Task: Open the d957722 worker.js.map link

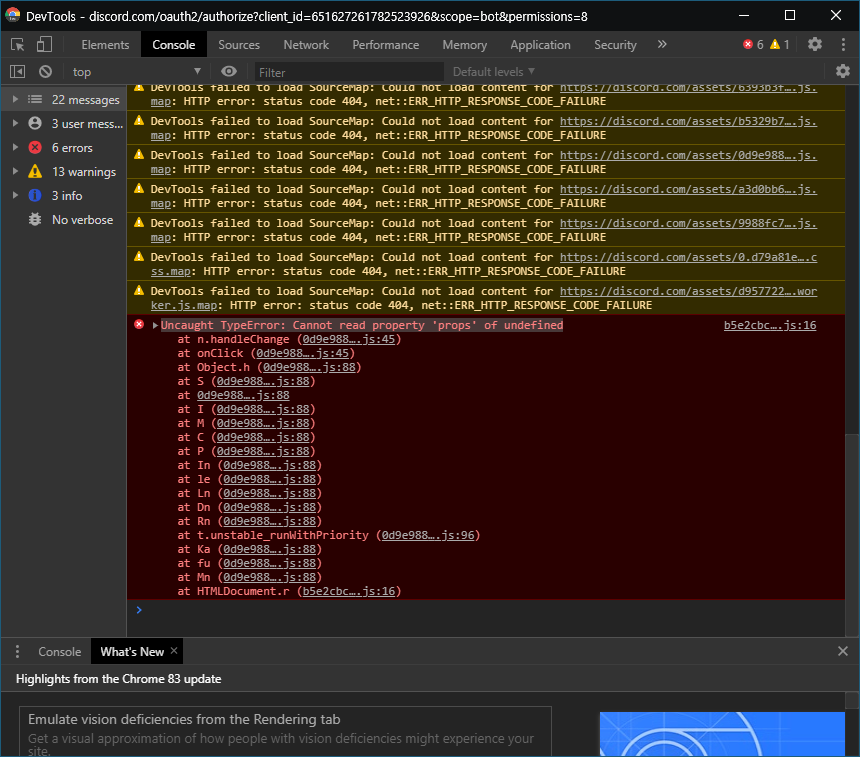Action: click(688, 291)
